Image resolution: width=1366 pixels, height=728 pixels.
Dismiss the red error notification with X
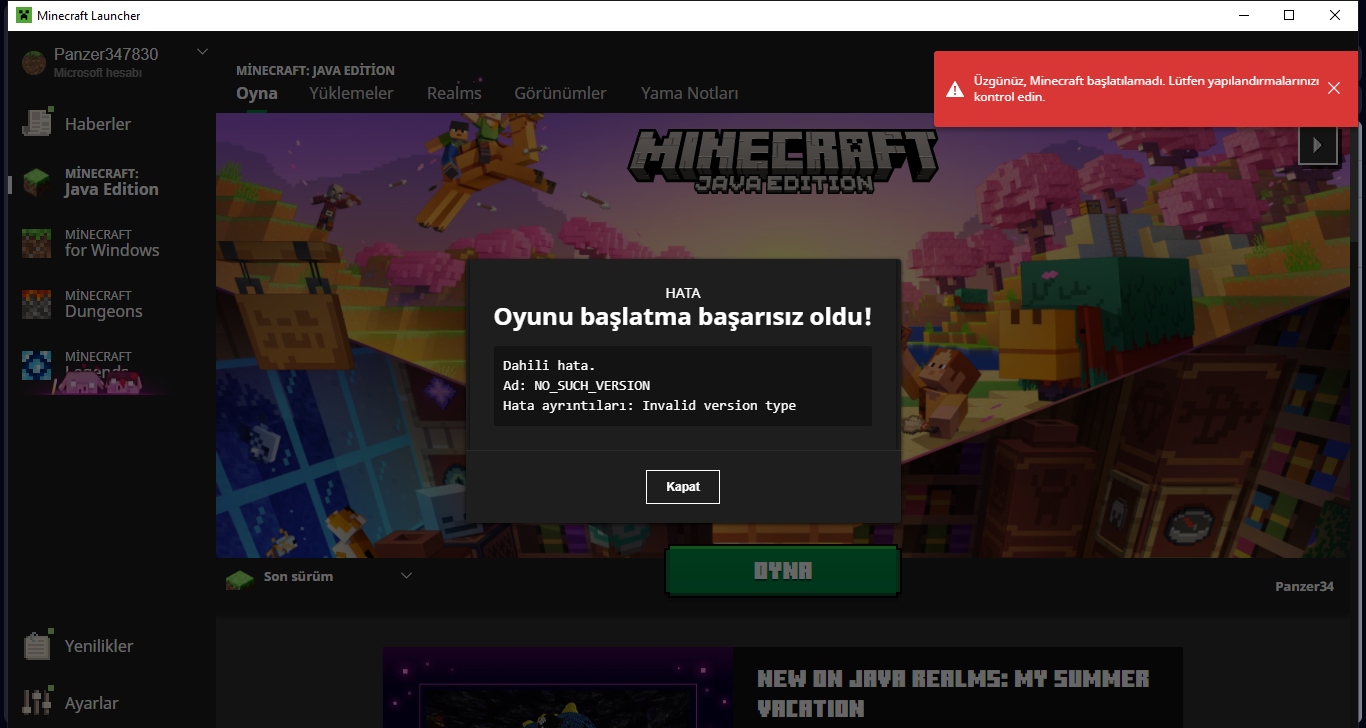[1334, 88]
